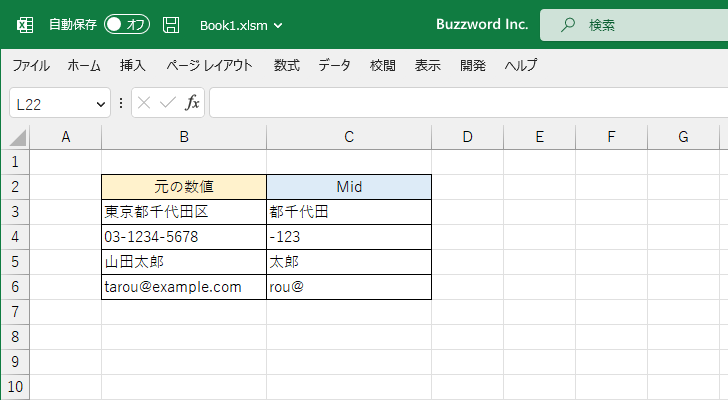Screen dimensions: 728x400
Task: Click the cancel X icon in formula bar
Action: 145,102
